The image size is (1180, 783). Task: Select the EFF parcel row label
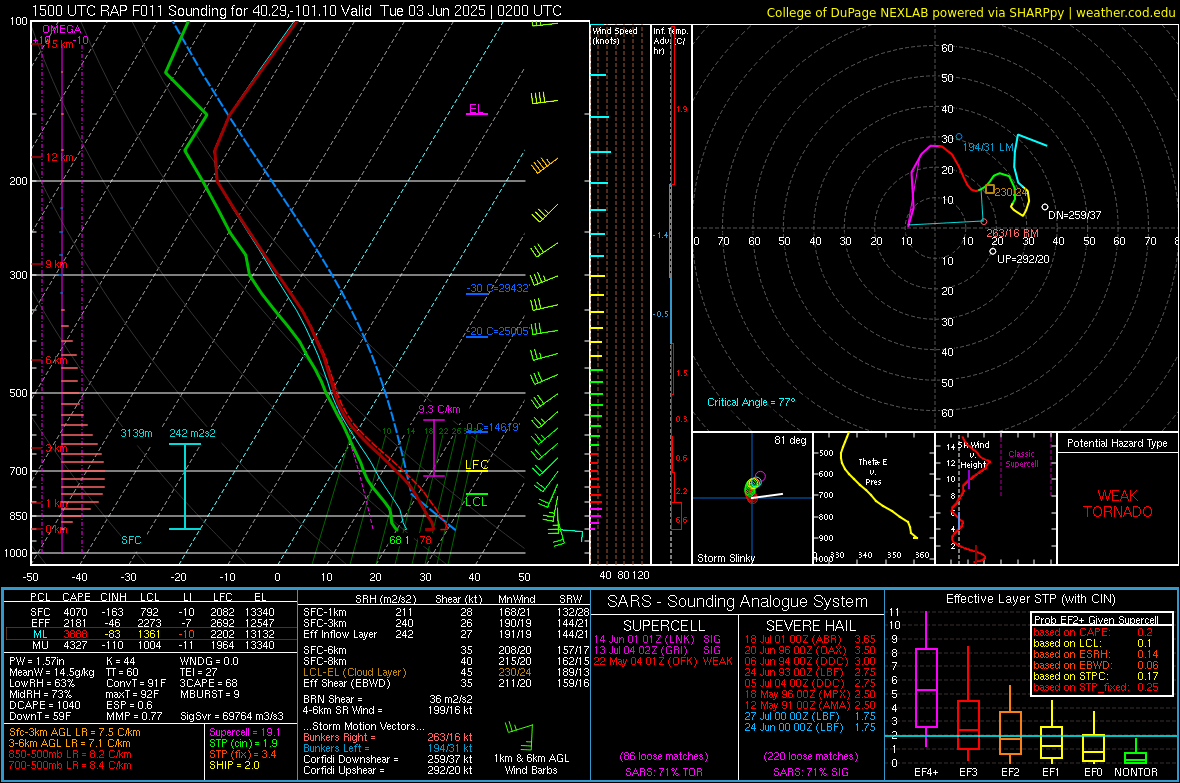pos(40,623)
